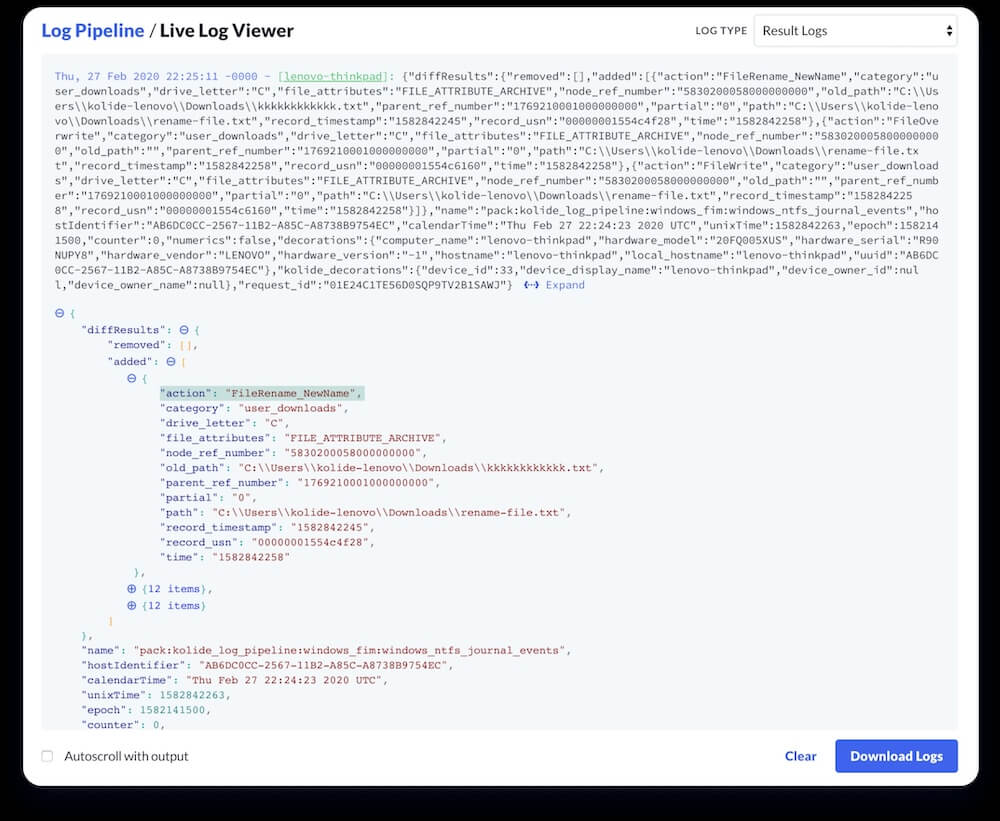
Task: Enable Autoscroll with output
Action: tap(47, 757)
